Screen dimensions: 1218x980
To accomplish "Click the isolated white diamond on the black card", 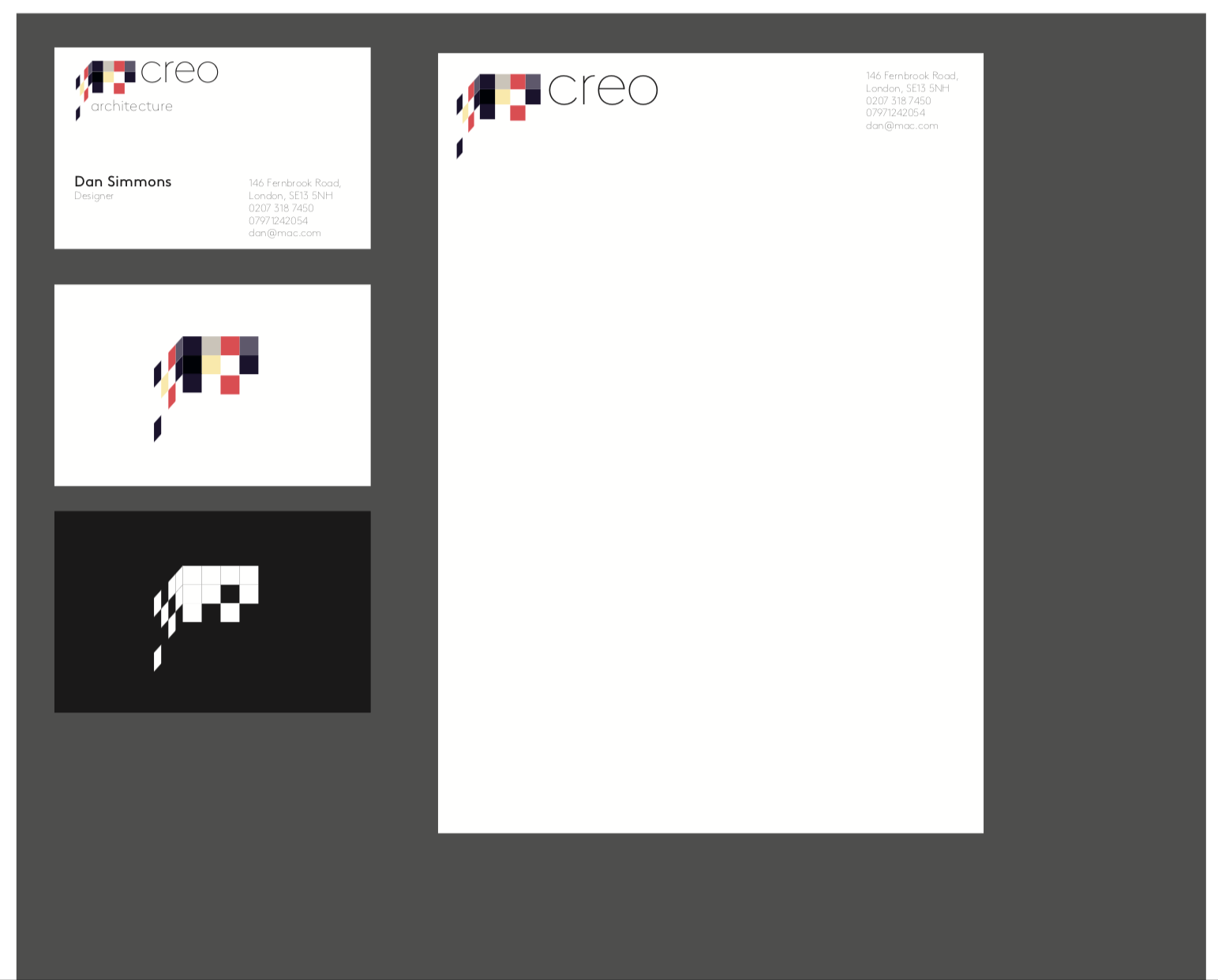I will [158, 658].
